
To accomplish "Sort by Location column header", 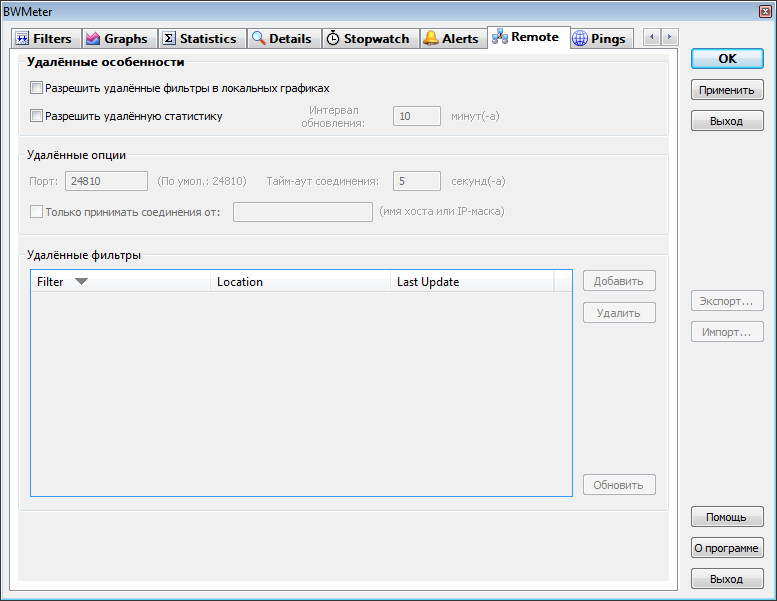I will tap(300, 281).
